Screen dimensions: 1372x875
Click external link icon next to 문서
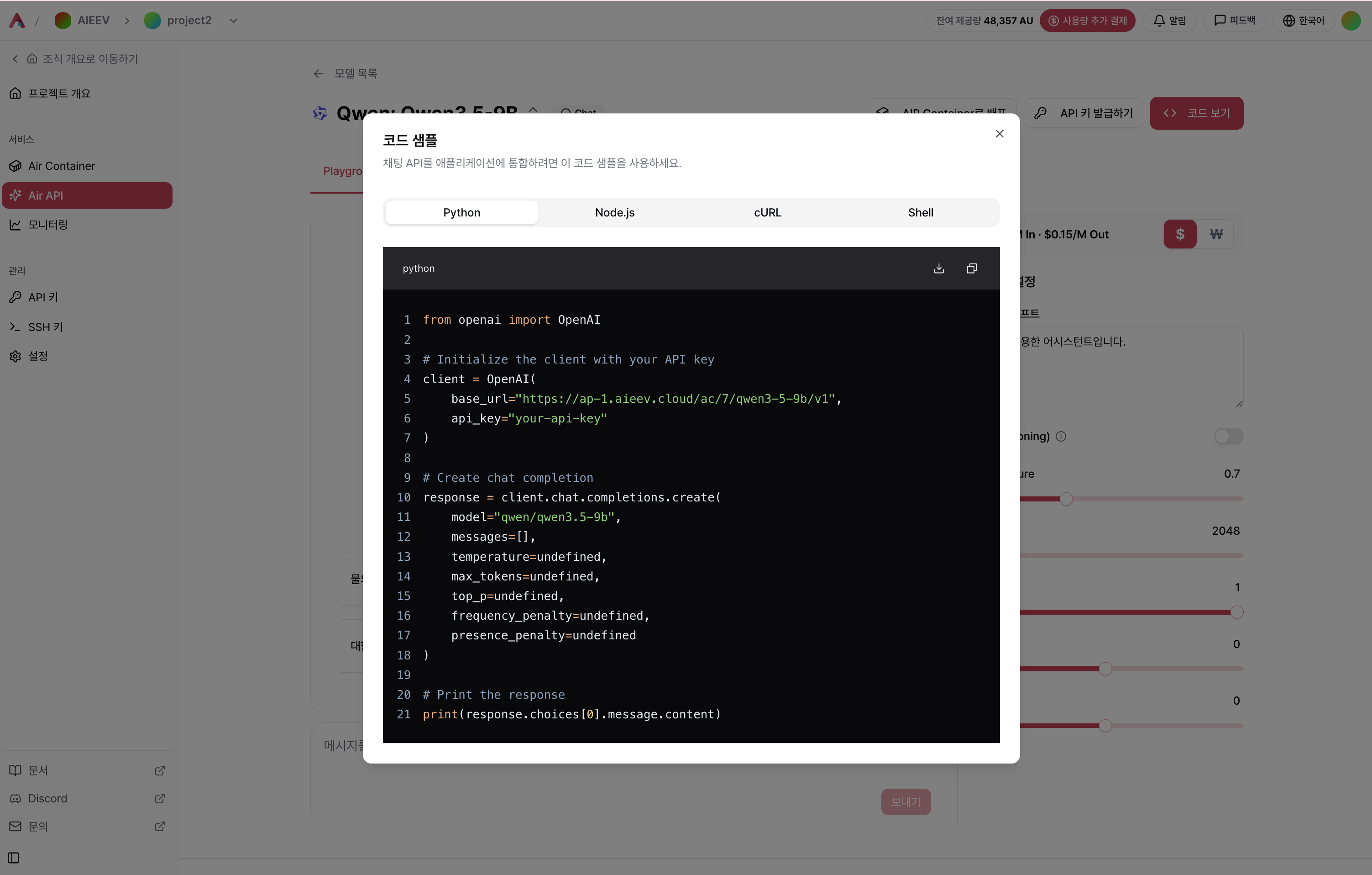click(160, 771)
